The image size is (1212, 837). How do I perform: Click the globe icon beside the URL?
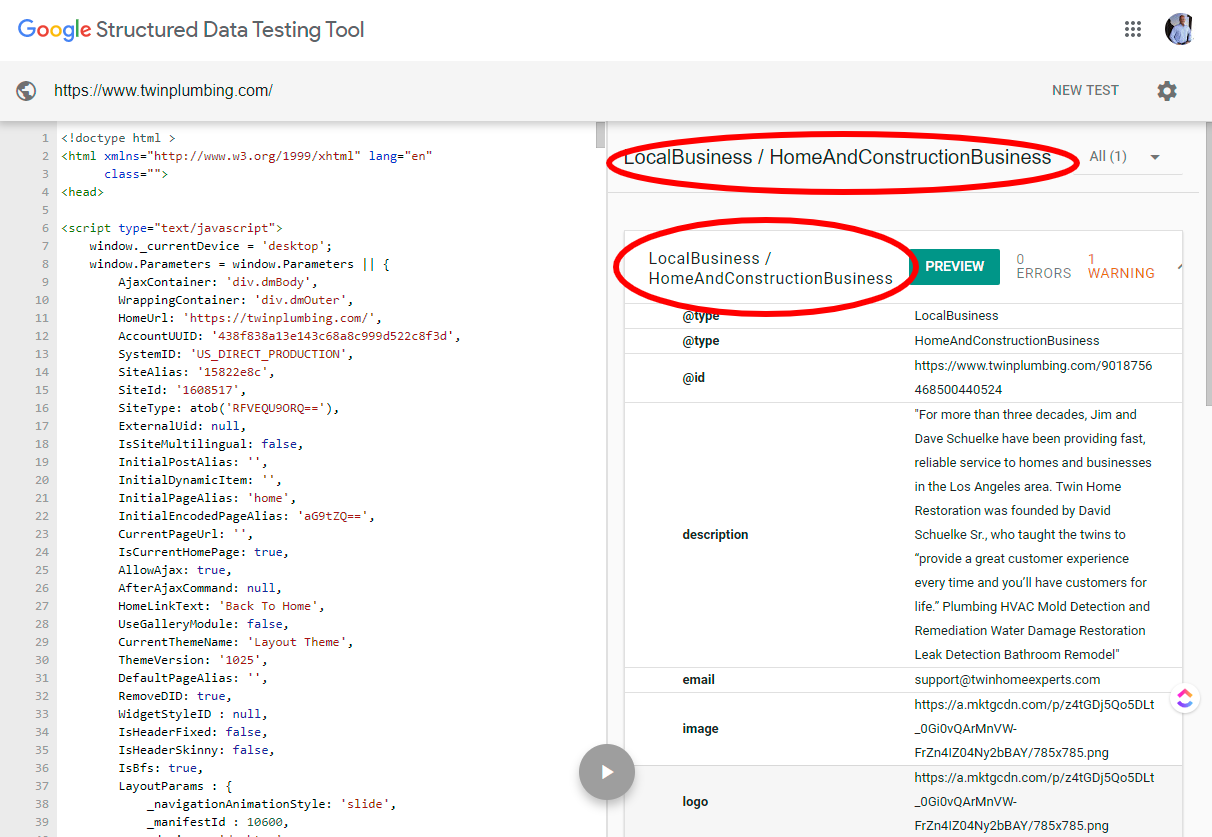(x=26, y=91)
